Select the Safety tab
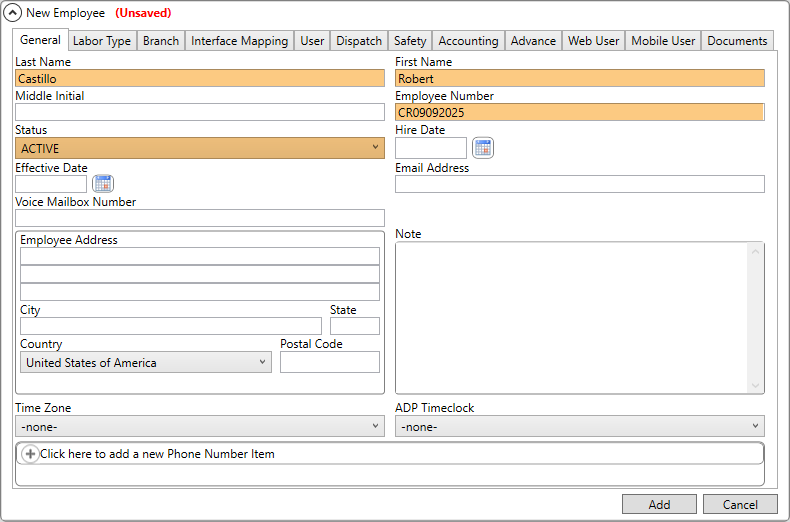This screenshot has height=522, width=790. (410, 41)
